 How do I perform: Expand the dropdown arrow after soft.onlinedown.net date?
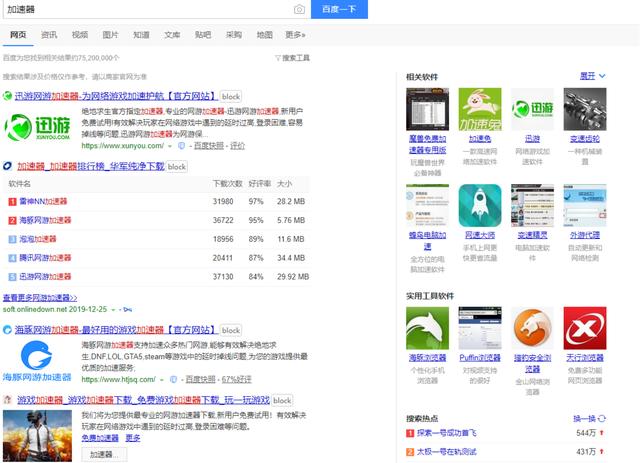pyautogui.click(x=113, y=309)
